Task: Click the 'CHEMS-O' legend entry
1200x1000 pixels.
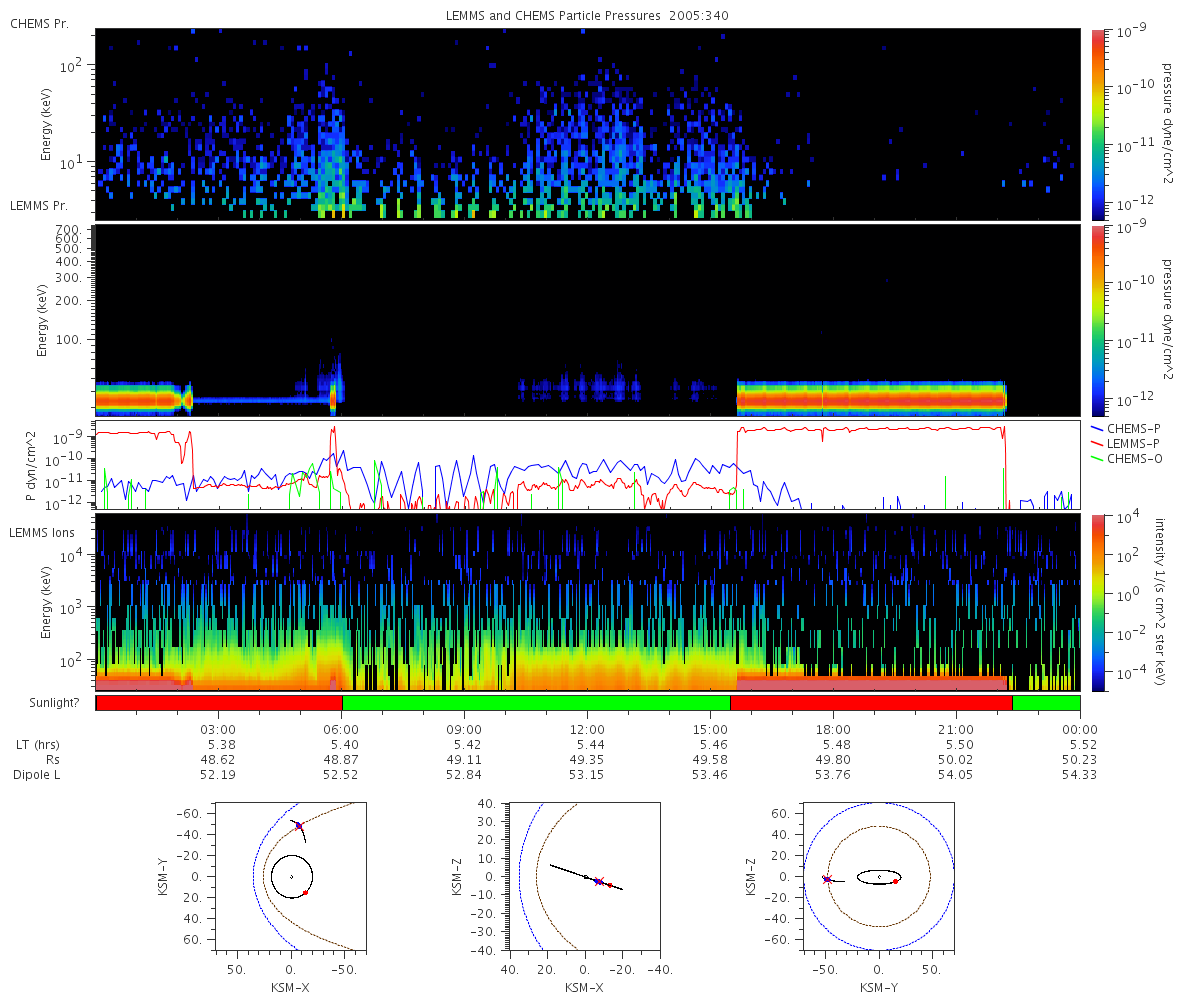Action: click(1126, 458)
